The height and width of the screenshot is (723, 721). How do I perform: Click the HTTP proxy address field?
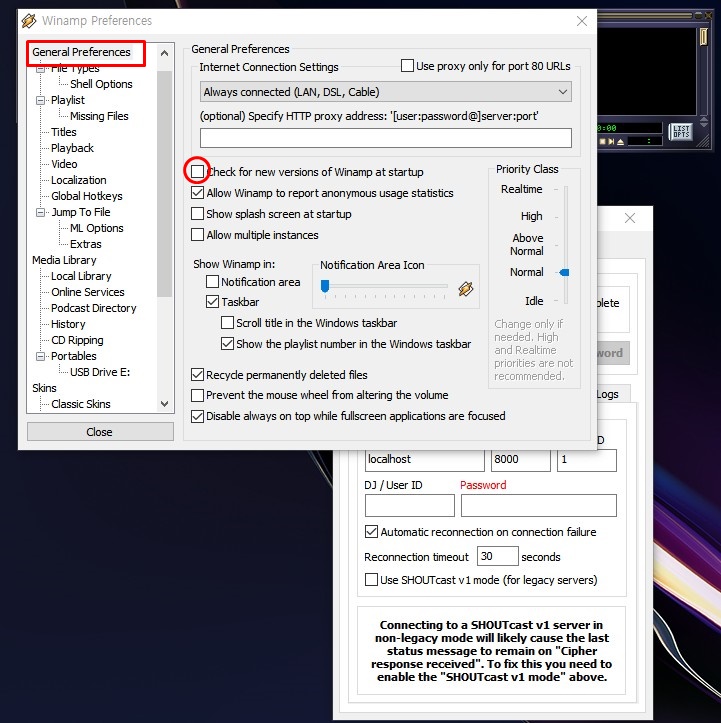pos(386,138)
